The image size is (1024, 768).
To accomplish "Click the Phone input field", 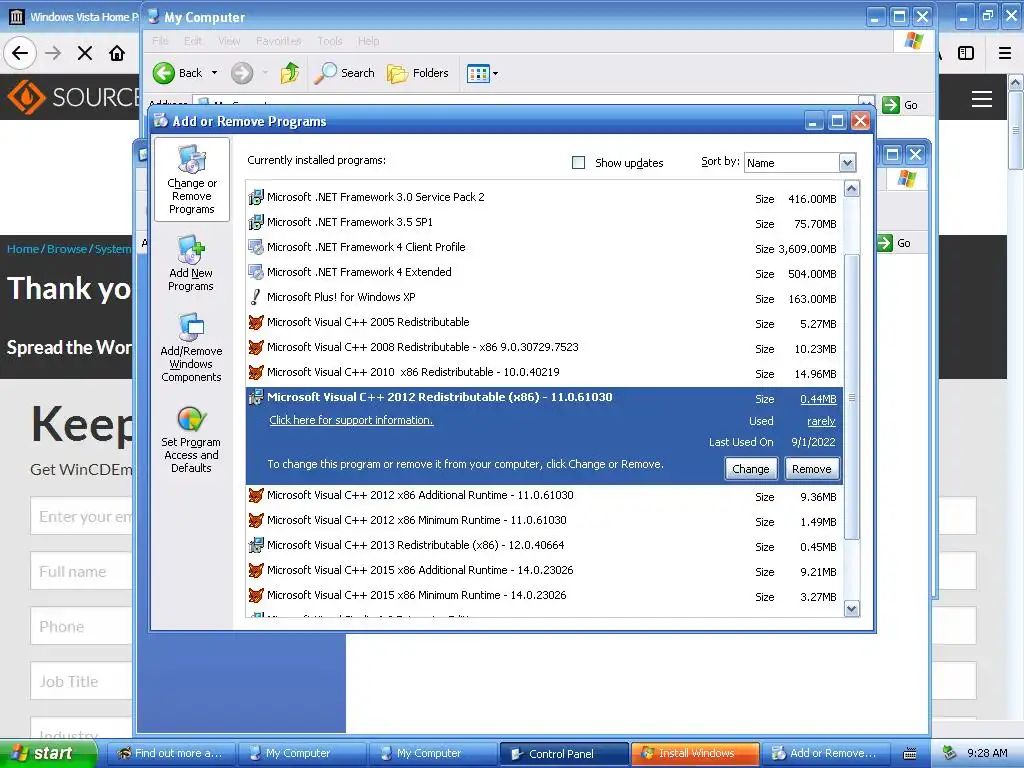I will [x=82, y=626].
